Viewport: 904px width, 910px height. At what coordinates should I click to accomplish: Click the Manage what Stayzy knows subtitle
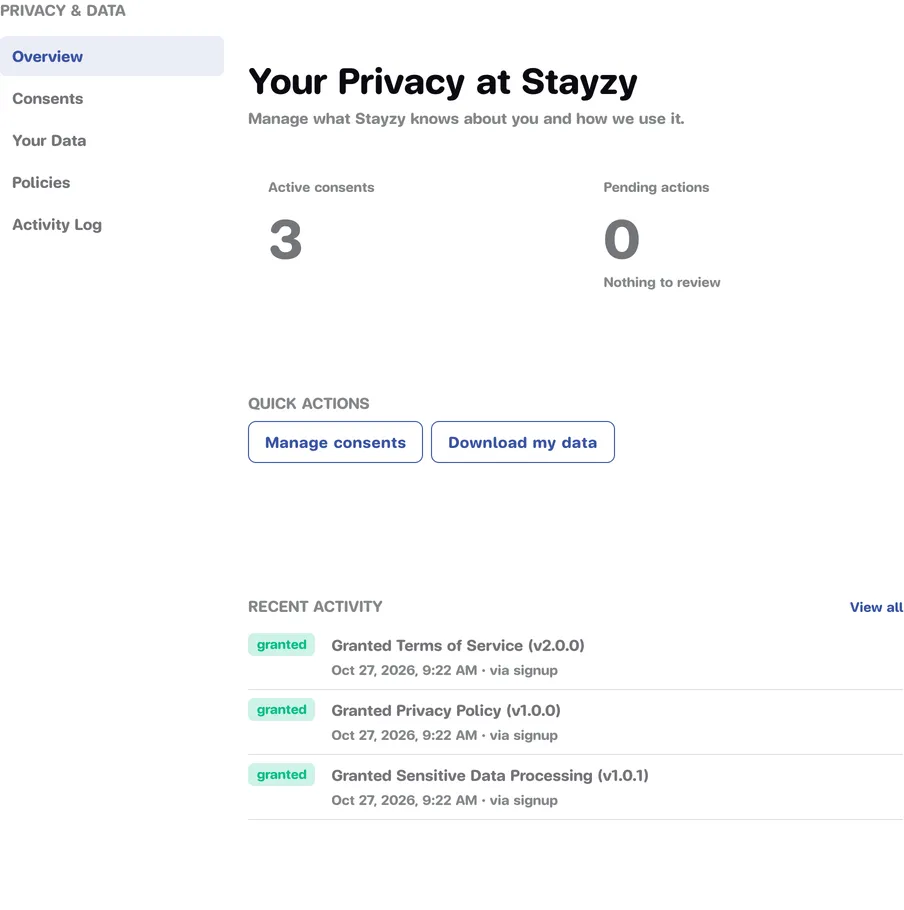[x=467, y=119]
